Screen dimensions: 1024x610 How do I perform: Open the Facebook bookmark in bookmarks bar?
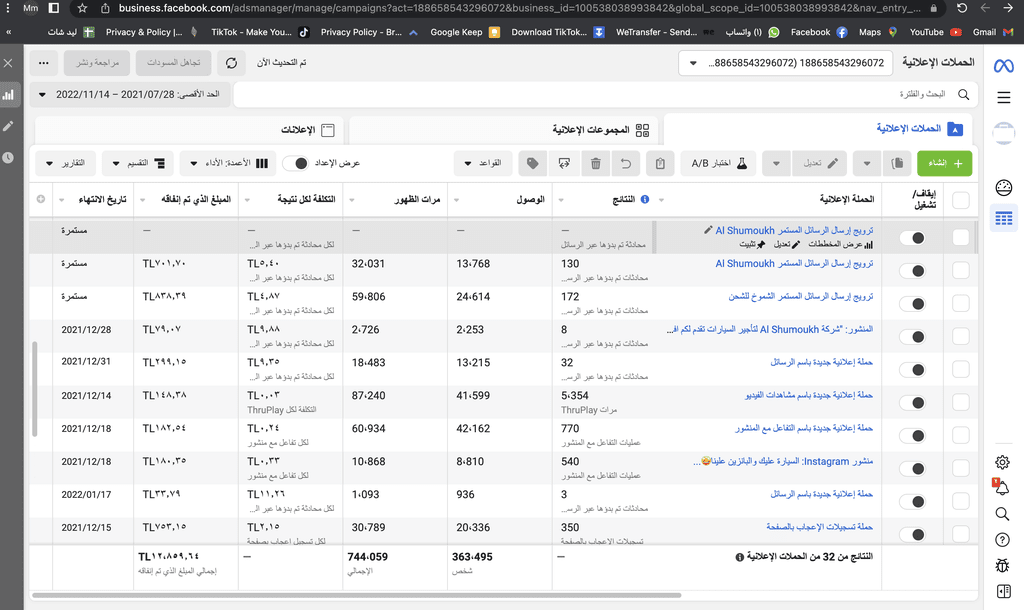click(x=818, y=32)
